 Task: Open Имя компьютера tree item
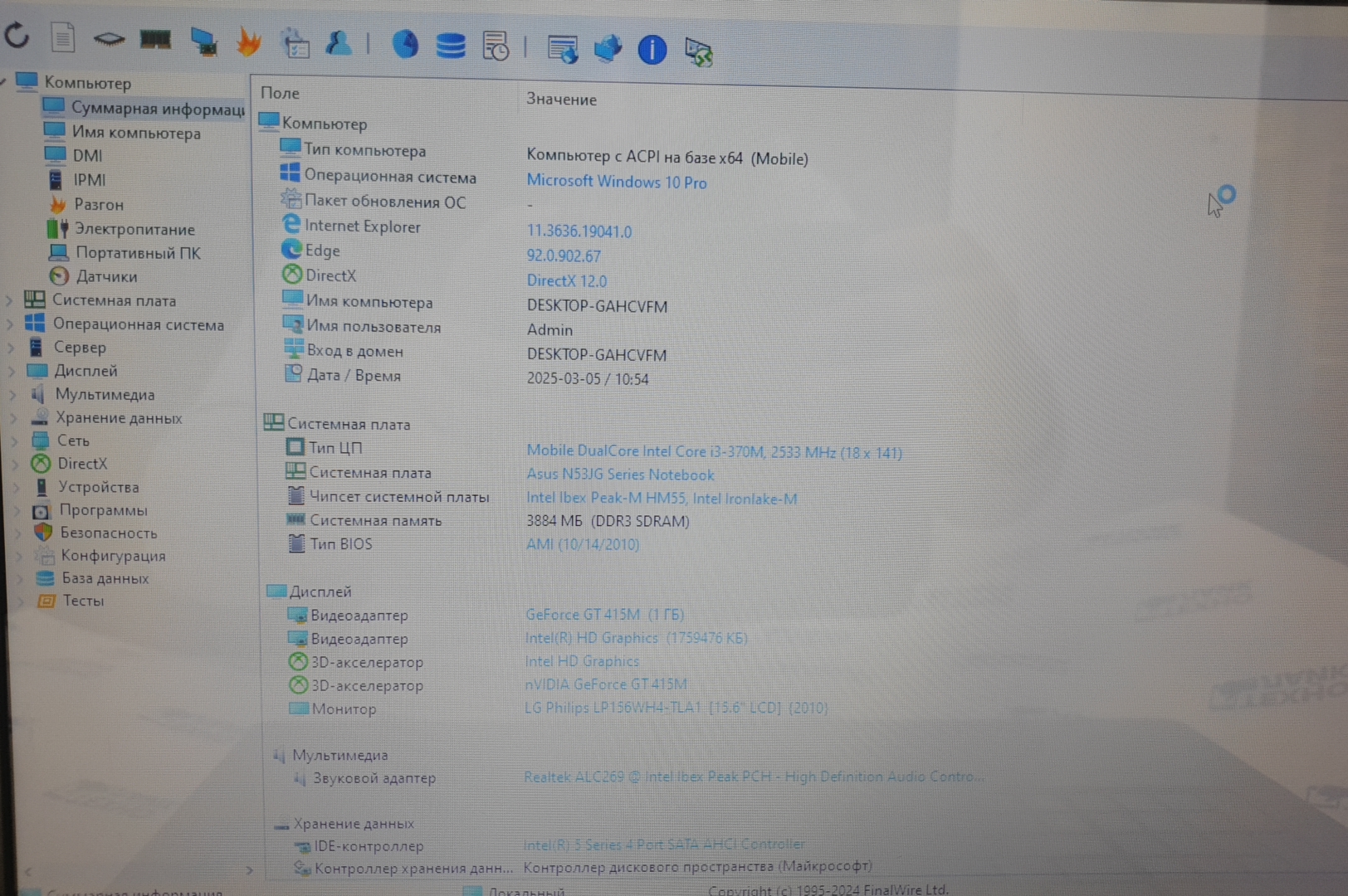[x=136, y=133]
